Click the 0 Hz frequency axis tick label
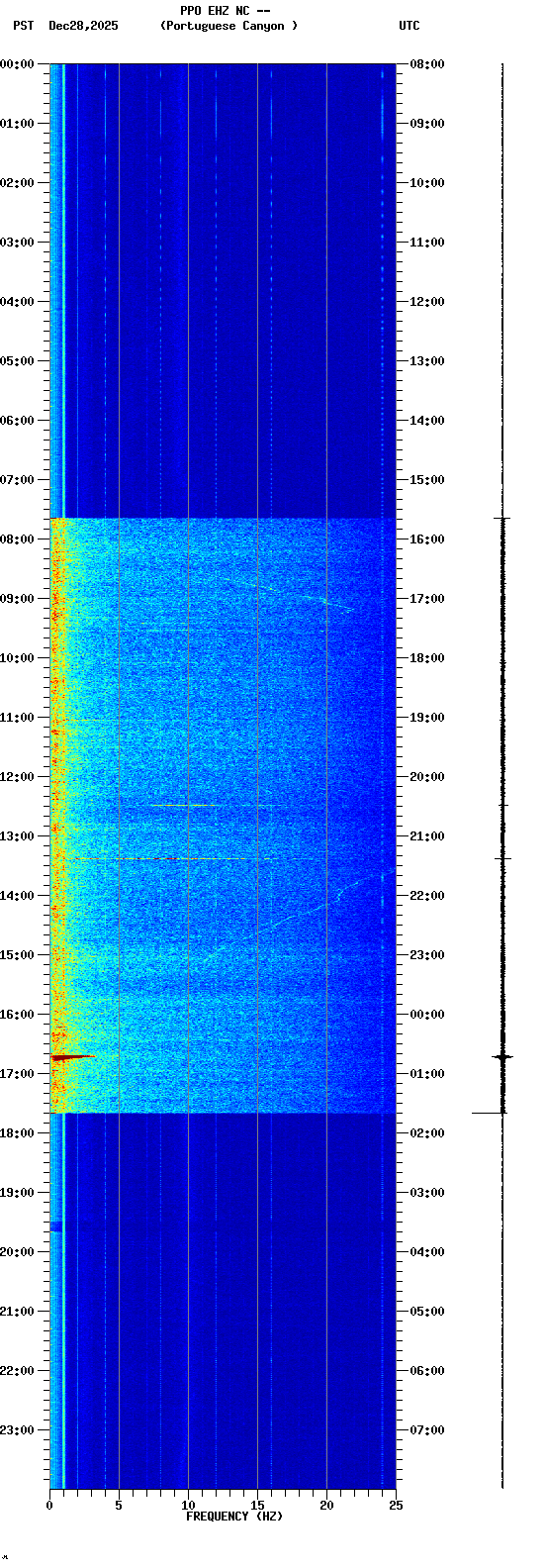The height and width of the screenshot is (1568, 546). click(49, 1506)
